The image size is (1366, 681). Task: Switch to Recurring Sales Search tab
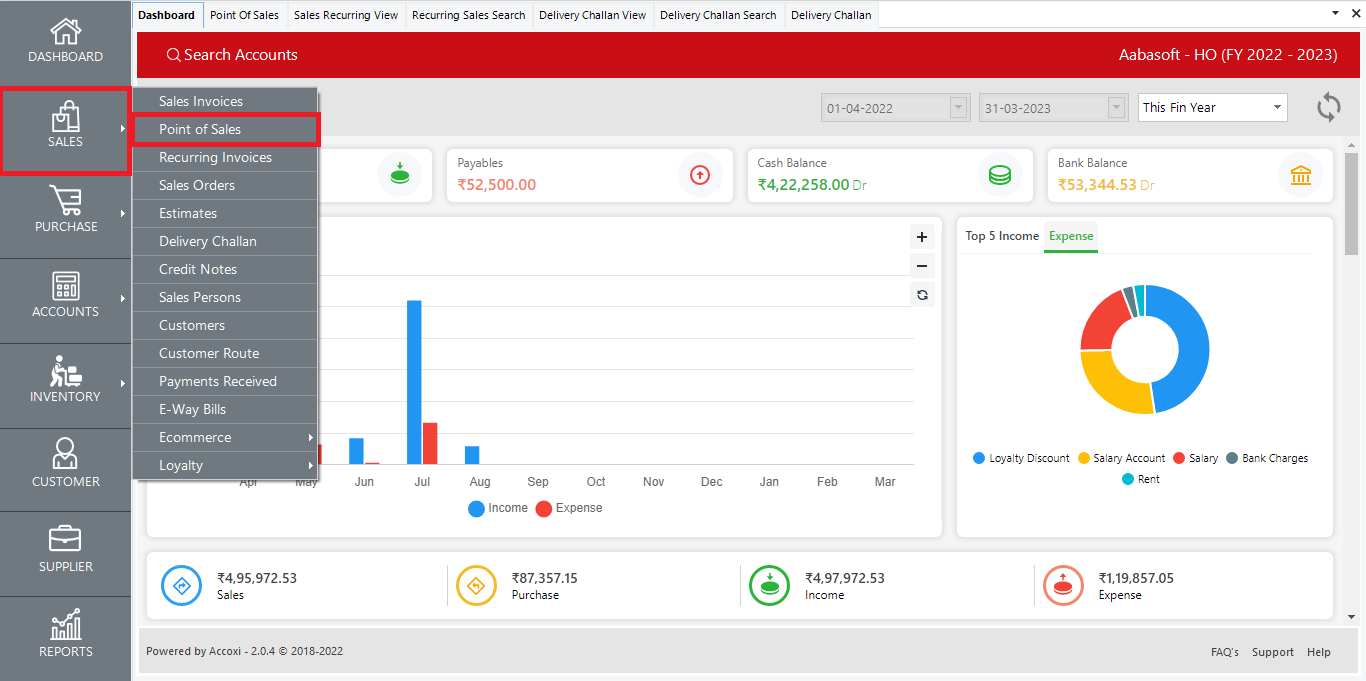(x=468, y=15)
